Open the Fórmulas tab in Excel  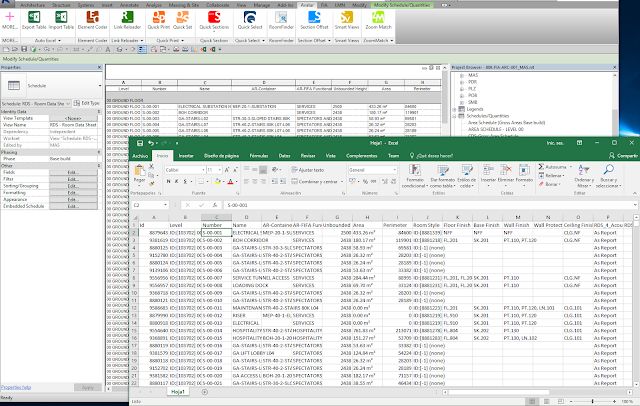(259, 156)
